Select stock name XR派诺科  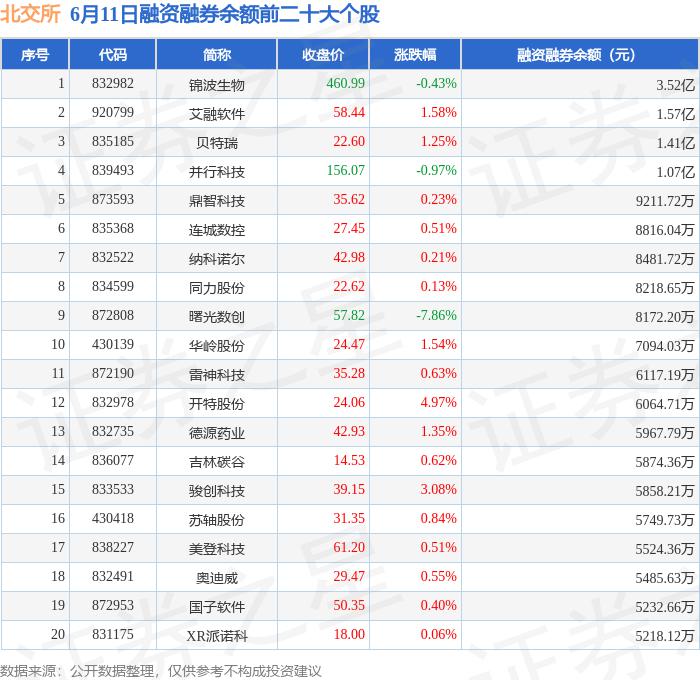pos(217,636)
